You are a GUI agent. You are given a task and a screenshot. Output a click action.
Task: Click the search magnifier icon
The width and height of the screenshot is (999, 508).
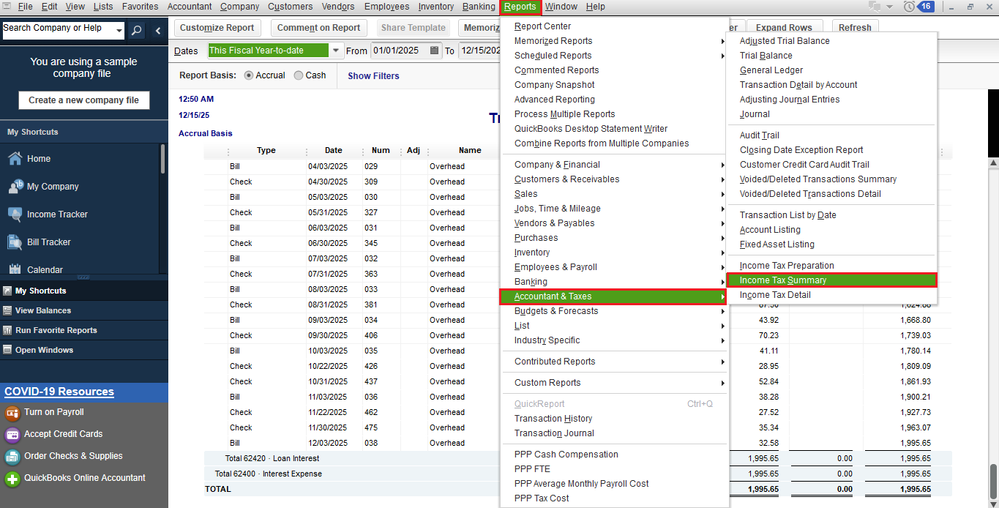(137, 31)
